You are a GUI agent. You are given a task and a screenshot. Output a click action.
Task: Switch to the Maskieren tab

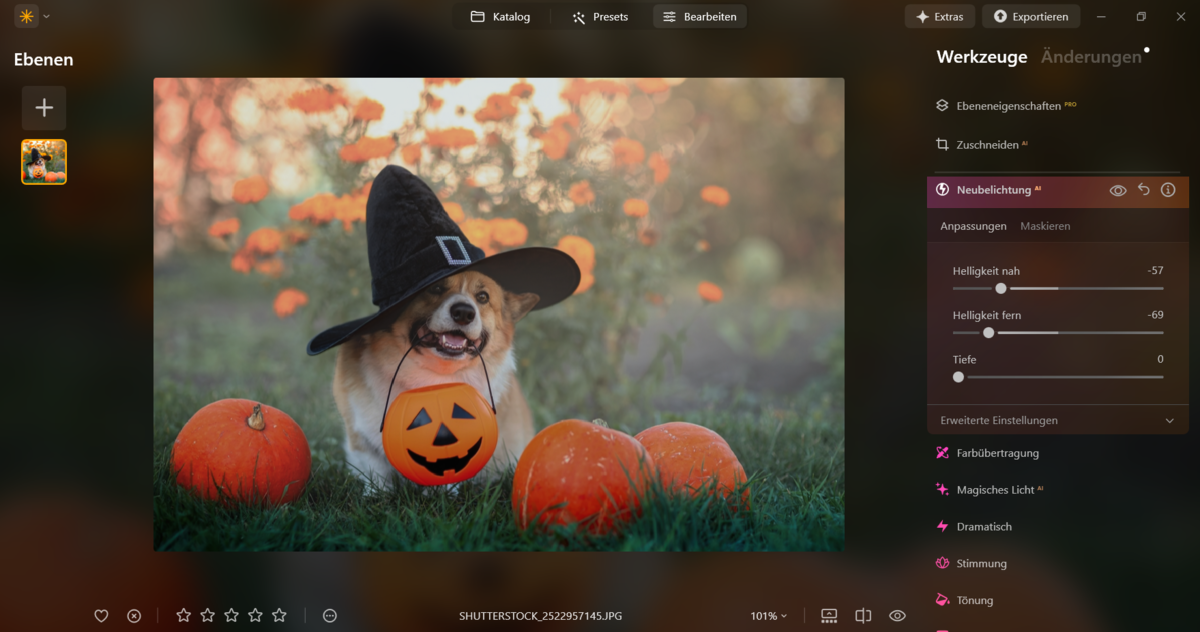click(x=1045, y=226)
